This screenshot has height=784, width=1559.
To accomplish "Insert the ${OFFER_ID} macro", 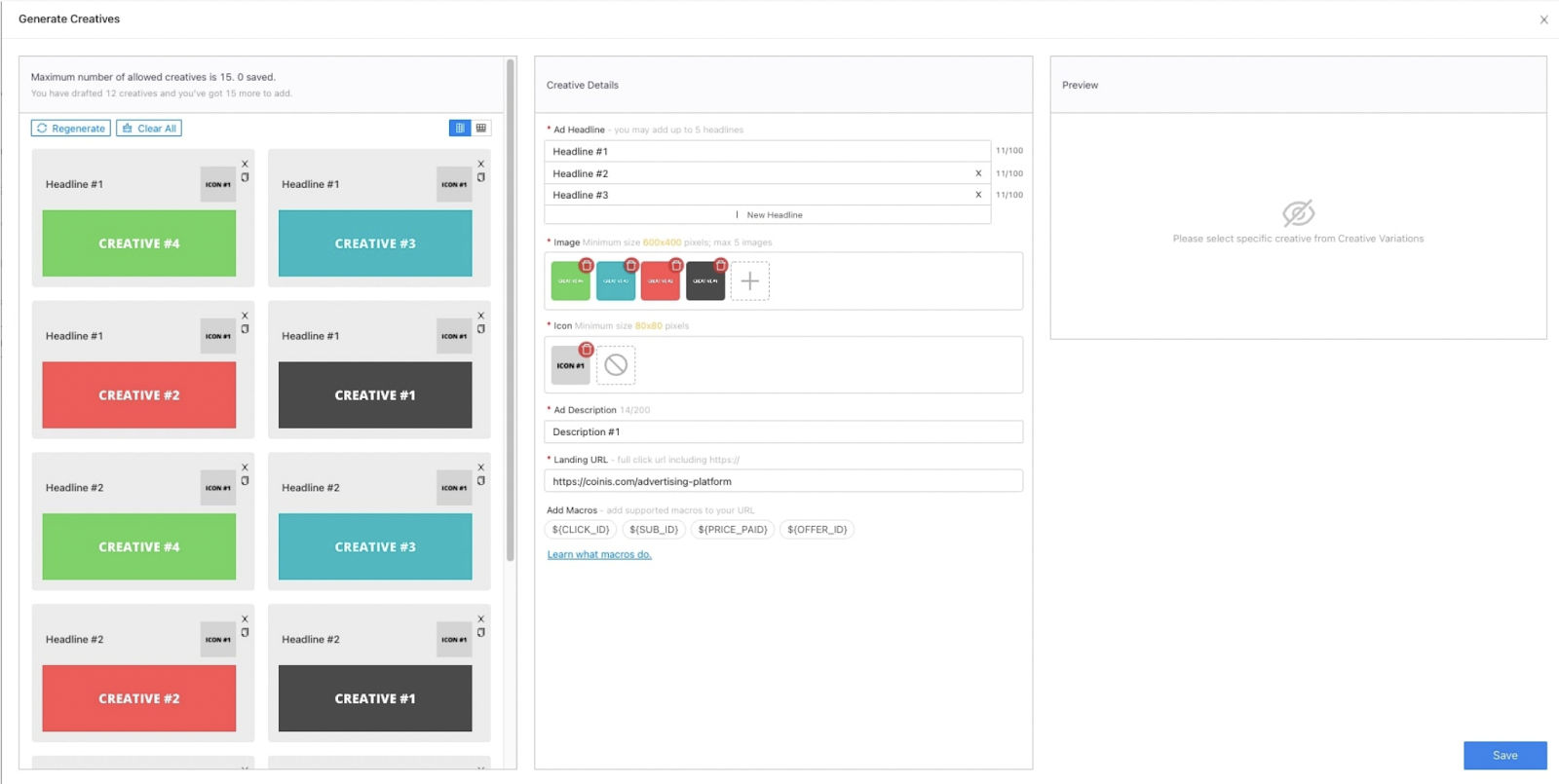I will (818, 530).
